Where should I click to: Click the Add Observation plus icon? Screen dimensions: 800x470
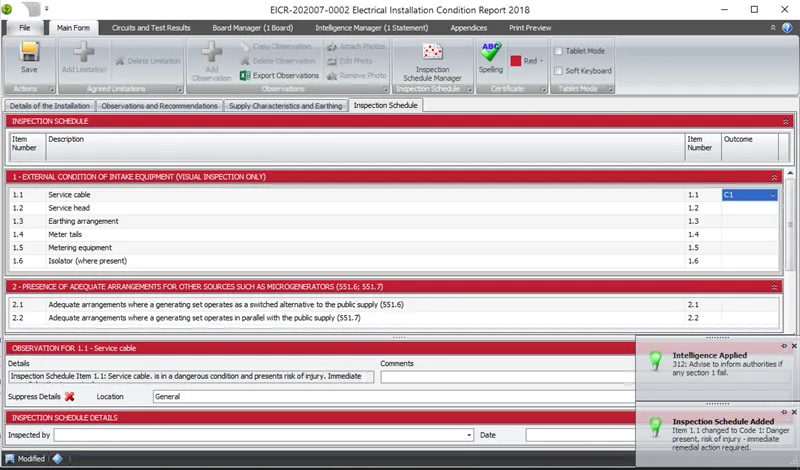tap(211, 52)
